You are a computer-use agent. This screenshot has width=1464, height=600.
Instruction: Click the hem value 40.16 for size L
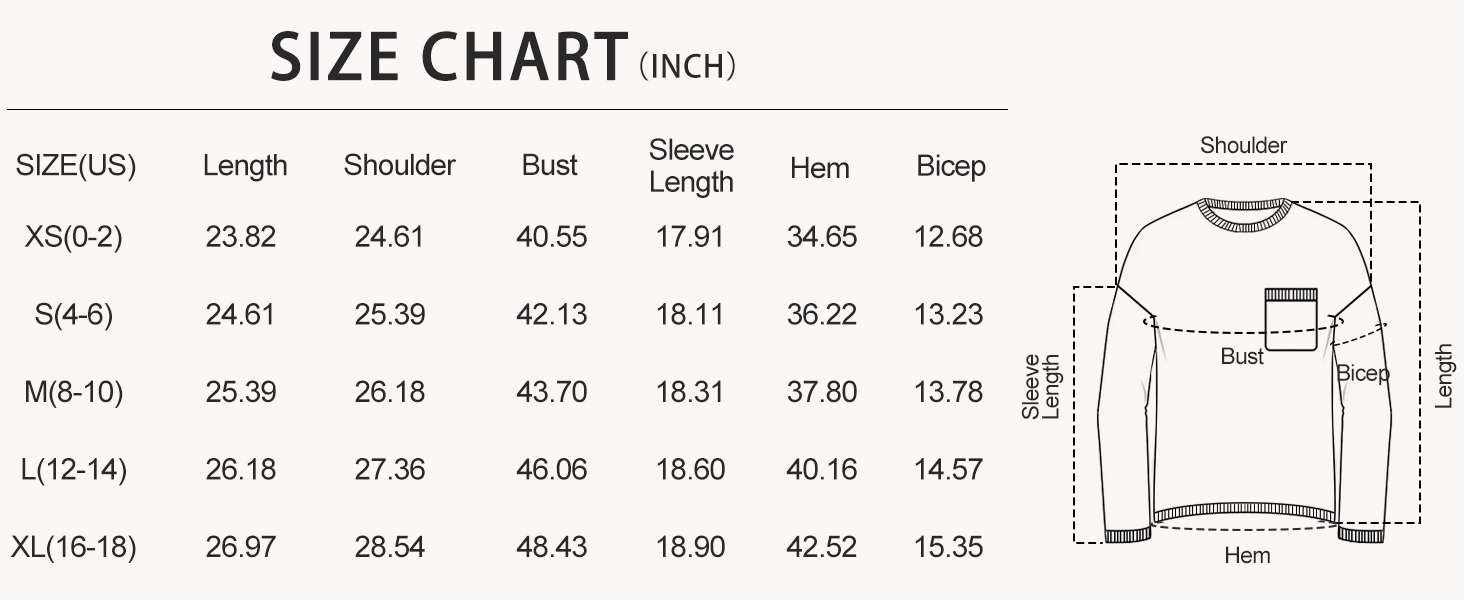pyautogui.click(x=821, y=470)
